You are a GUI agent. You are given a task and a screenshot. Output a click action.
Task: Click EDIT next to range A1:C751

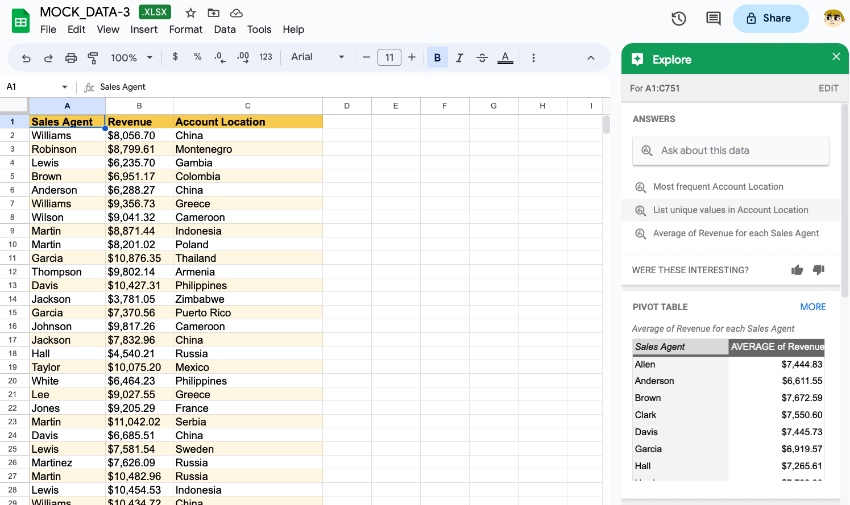[x=828, y=88]
